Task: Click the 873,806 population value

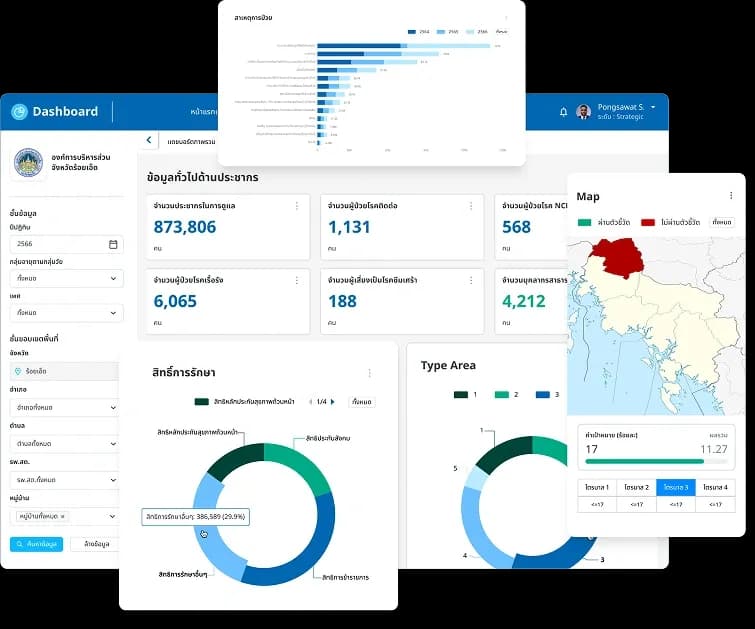Action: coord(185,227)
